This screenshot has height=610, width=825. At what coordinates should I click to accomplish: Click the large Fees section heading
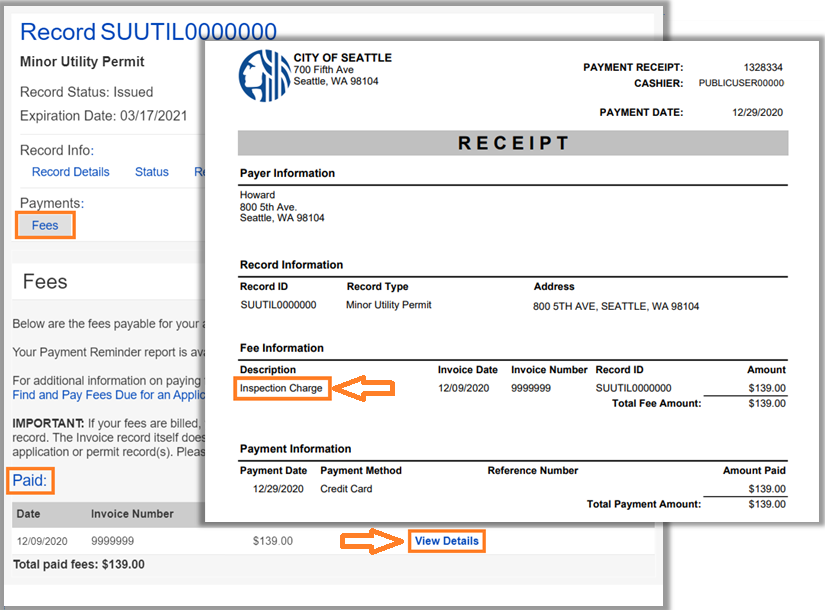tap(45, 282)
